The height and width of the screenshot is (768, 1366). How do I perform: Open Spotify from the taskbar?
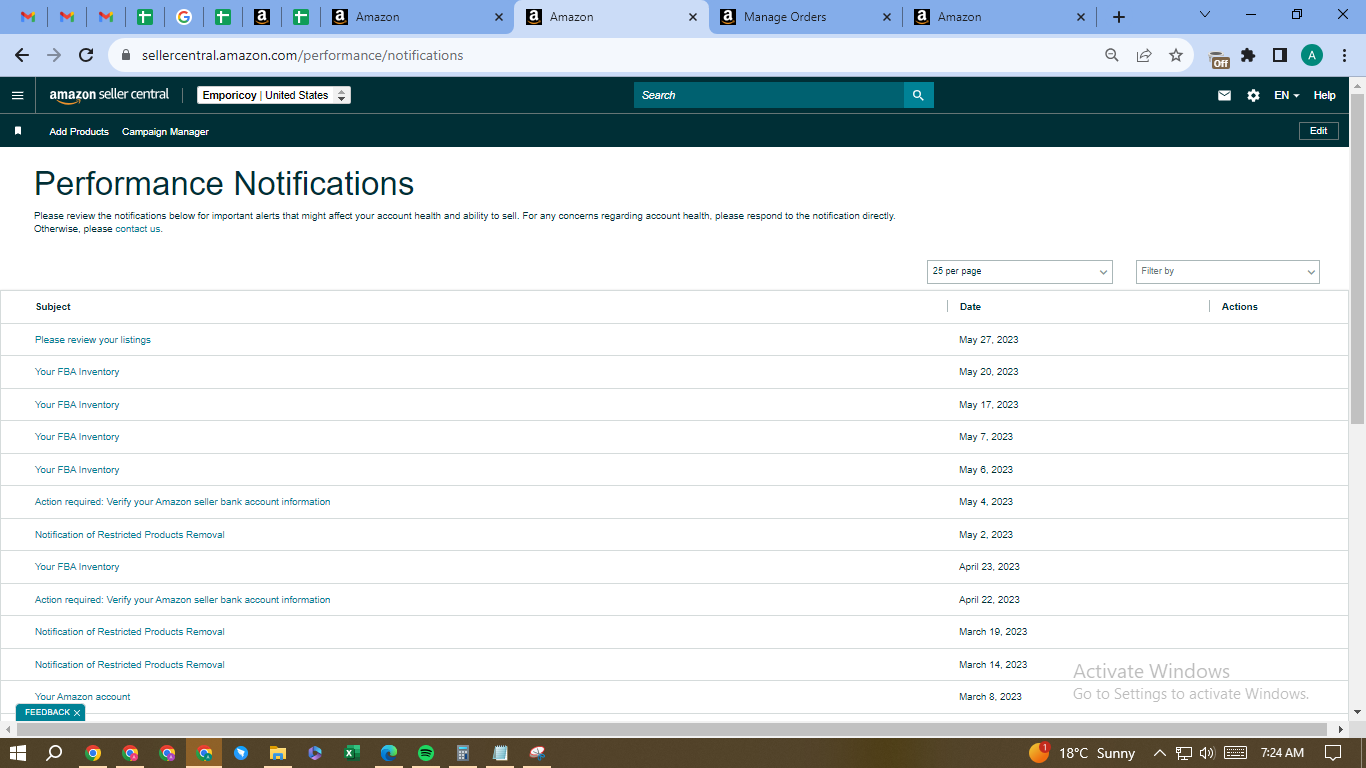426,752
